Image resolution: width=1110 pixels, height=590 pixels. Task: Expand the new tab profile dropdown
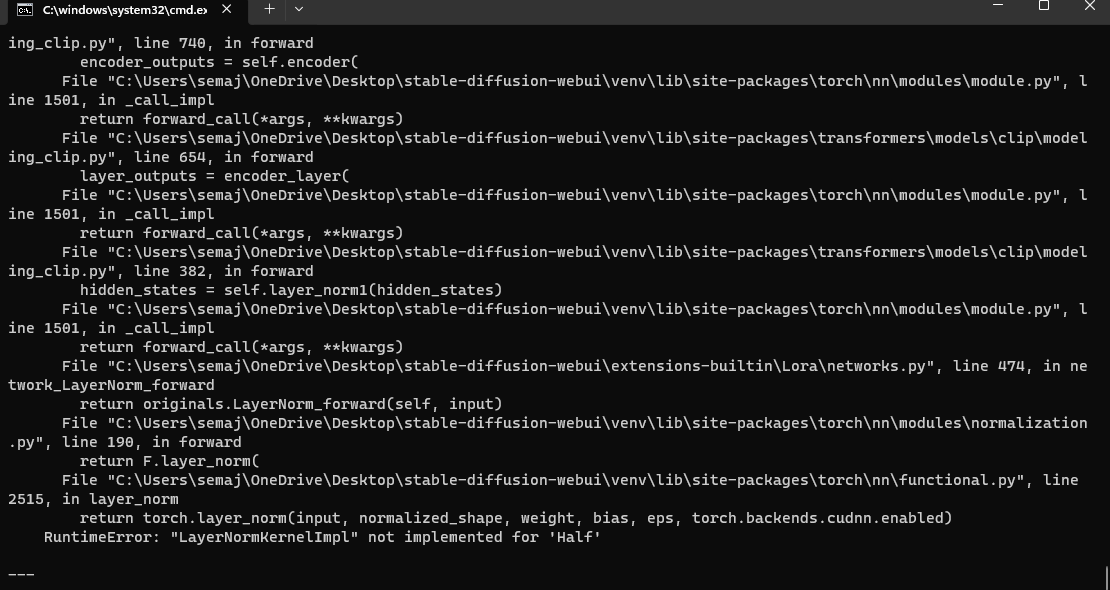[x=298, y=8]
